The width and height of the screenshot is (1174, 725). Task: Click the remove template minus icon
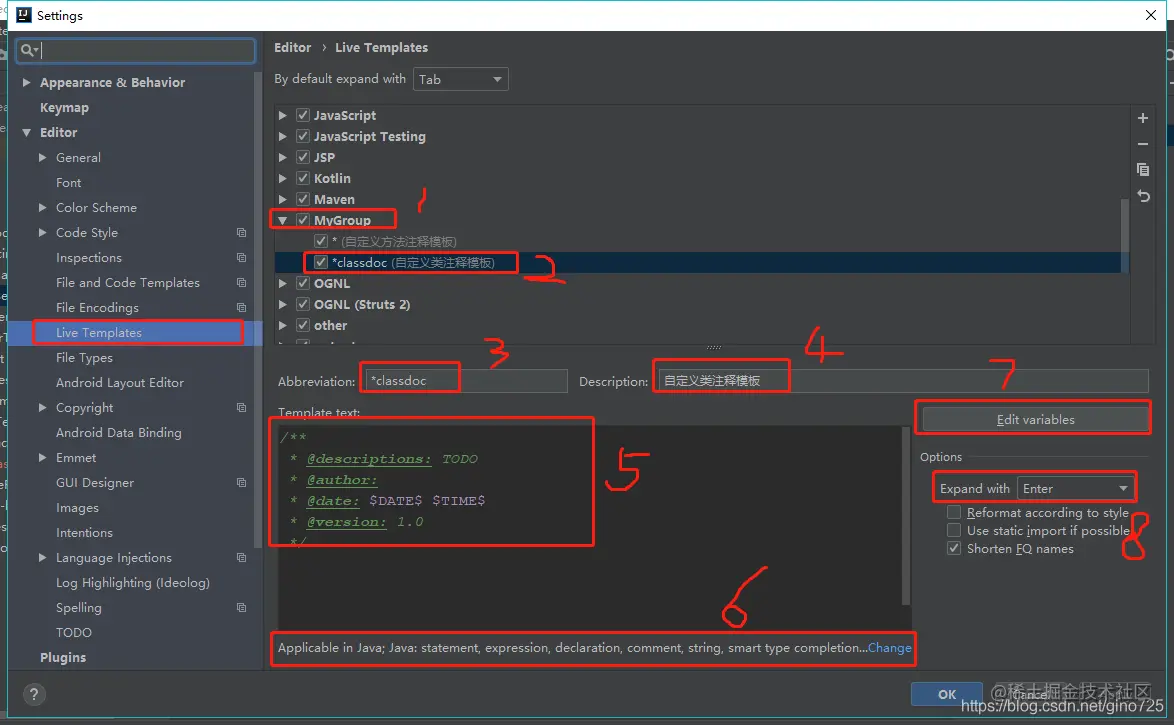tap(1143, 144)
